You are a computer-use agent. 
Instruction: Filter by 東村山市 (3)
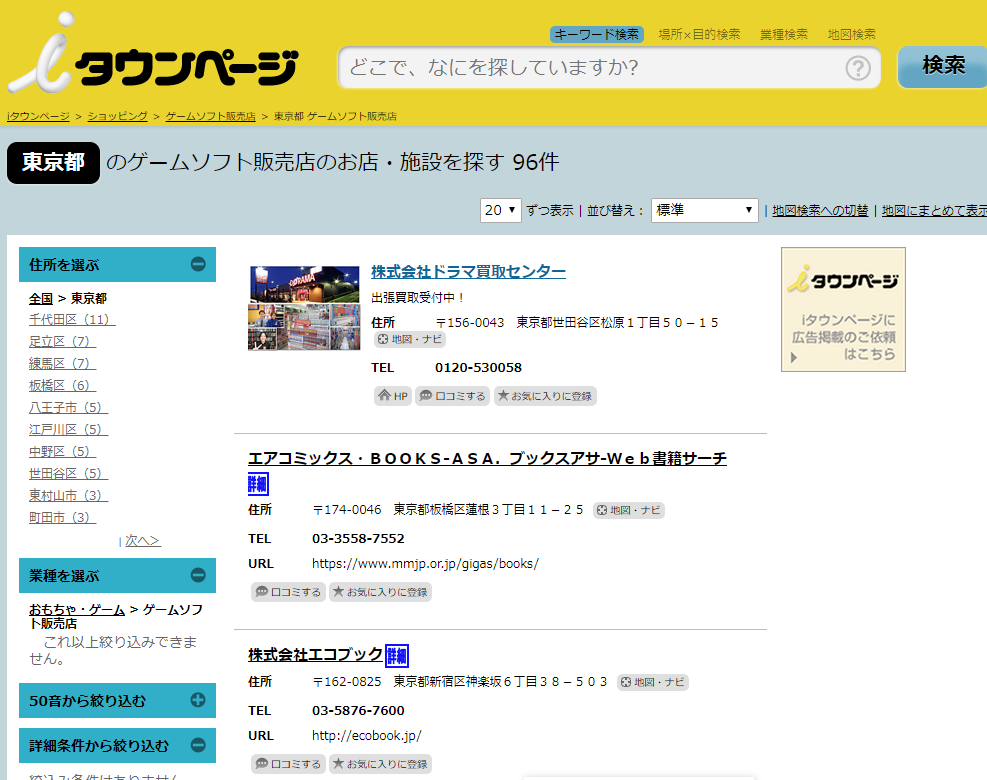point(68,496)
